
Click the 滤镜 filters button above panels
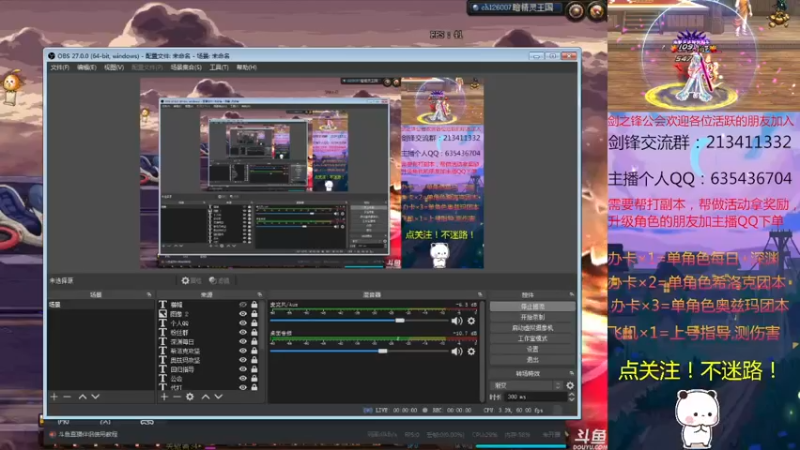219,281
